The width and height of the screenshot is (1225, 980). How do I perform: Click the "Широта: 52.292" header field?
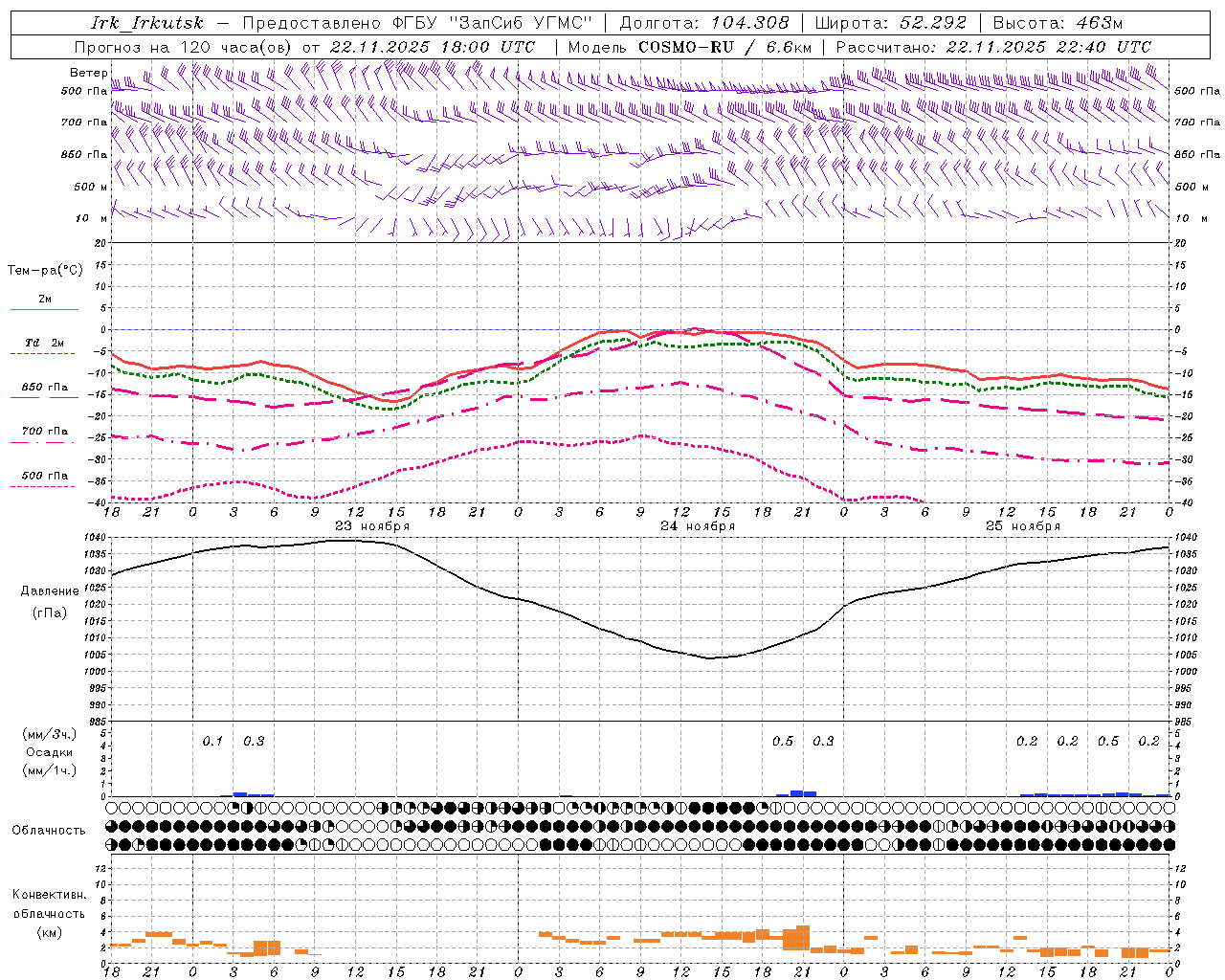[891, 23]
